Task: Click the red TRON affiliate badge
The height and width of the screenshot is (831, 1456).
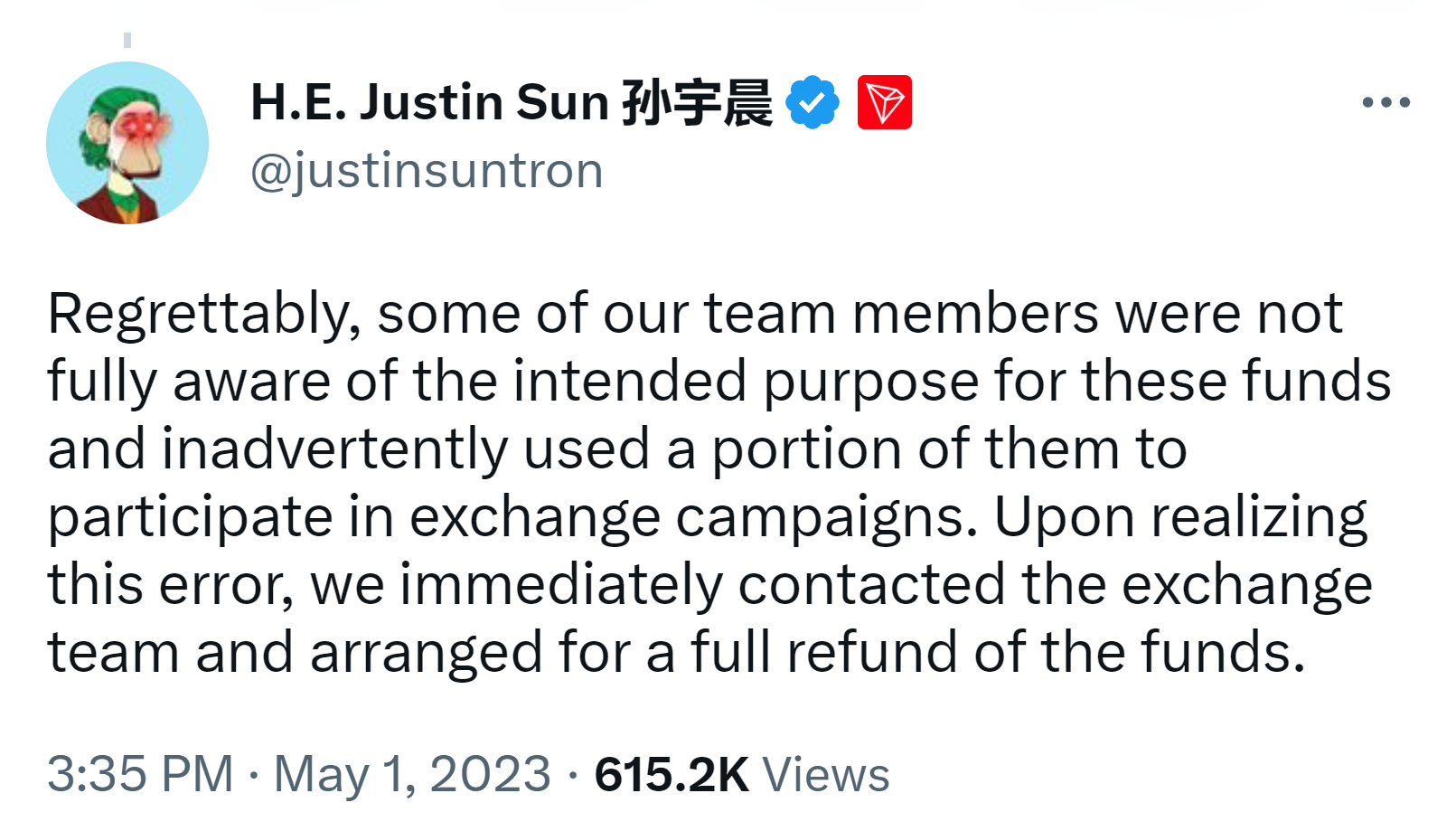Action: pyautogui.click(x=884, y=102)
